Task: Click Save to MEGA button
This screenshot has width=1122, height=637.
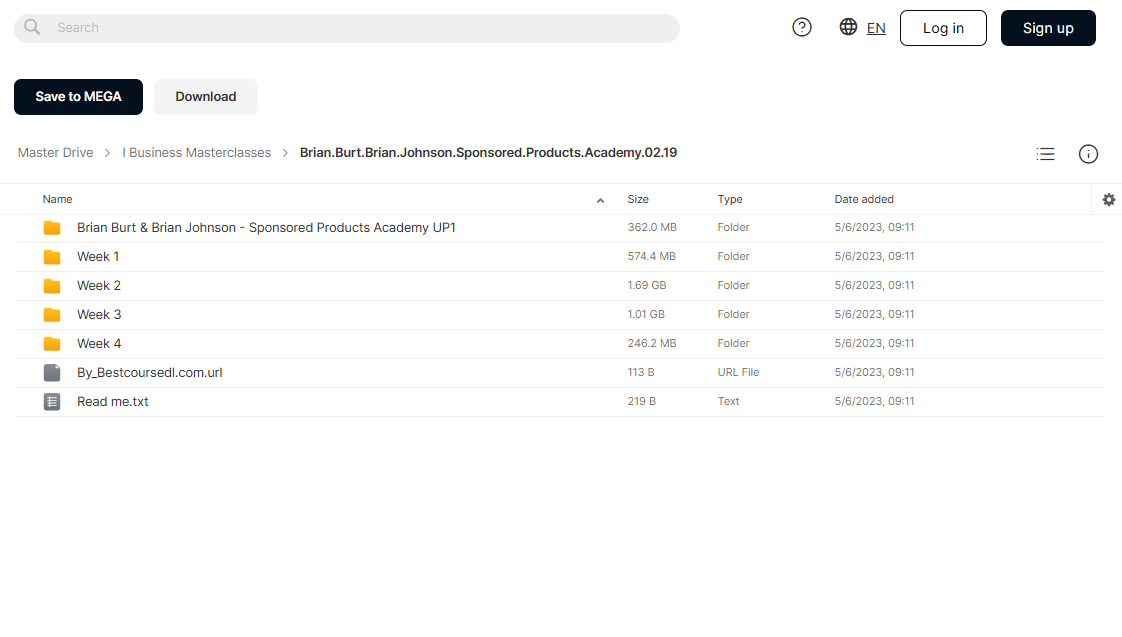Action: point(78,97)
